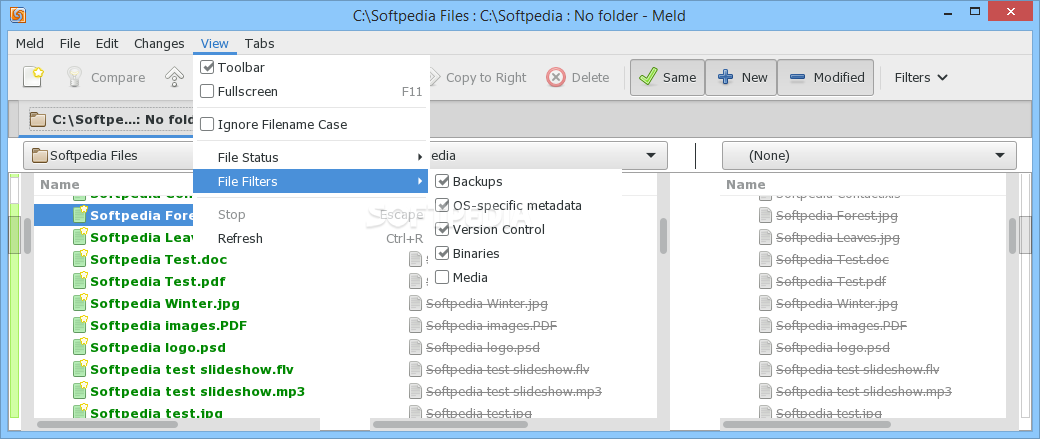Select right pane Softpedia Test.pdf name
The height and width of the screenshot is (439, 1040).
[x=830, y=281]
